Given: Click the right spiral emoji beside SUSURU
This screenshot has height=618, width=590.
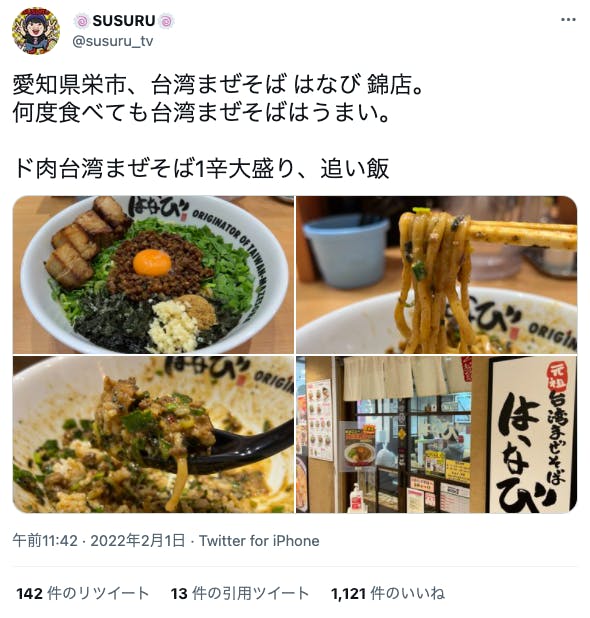Looking at the screenshot, I should pyautogui.click(x=166, y=21).
